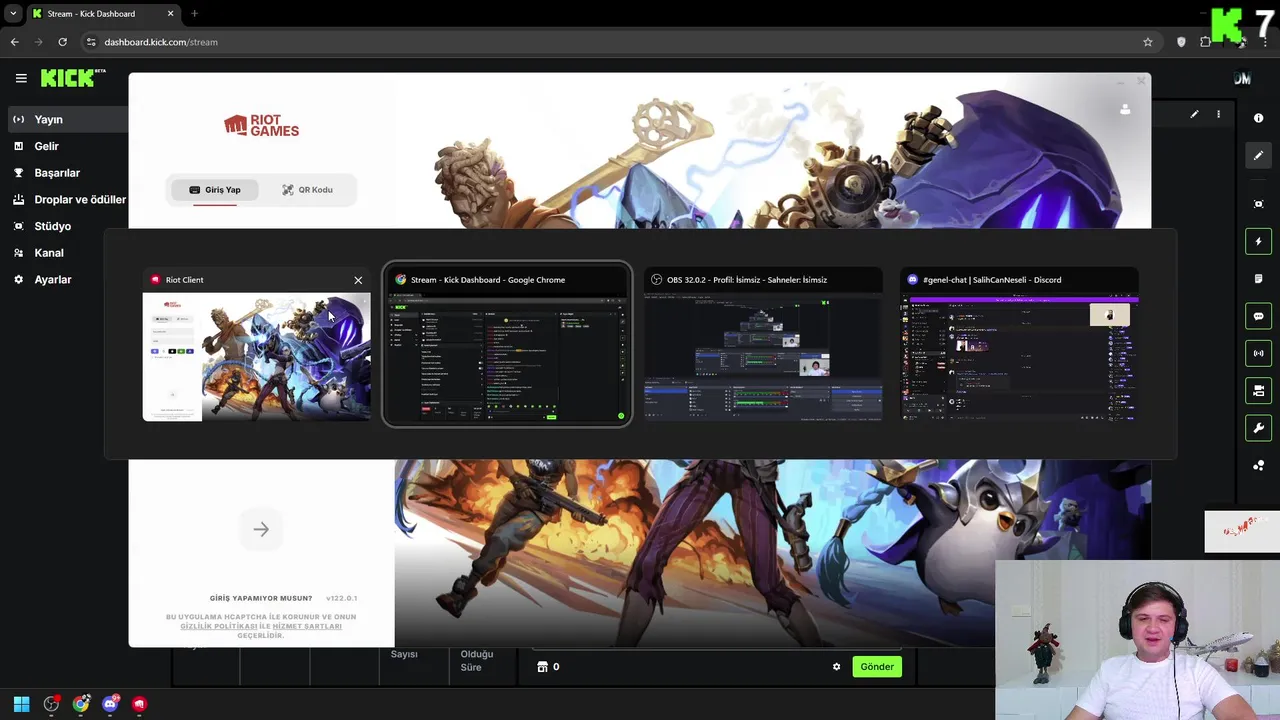Open the Chrome tab search dropdown
The height and width of the screenshot is (720, 1280).
pyautogui.click(x=13, y=14)
